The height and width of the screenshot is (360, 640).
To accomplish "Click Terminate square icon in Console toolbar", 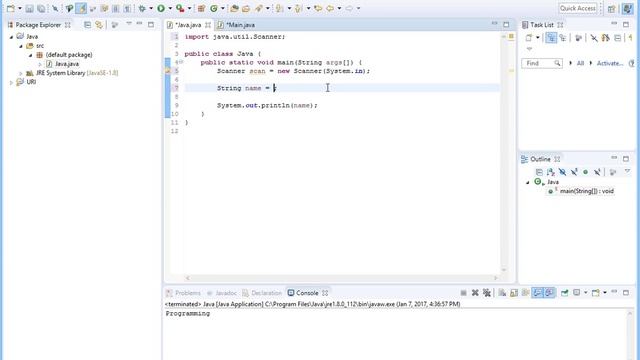I will (463, 293).
